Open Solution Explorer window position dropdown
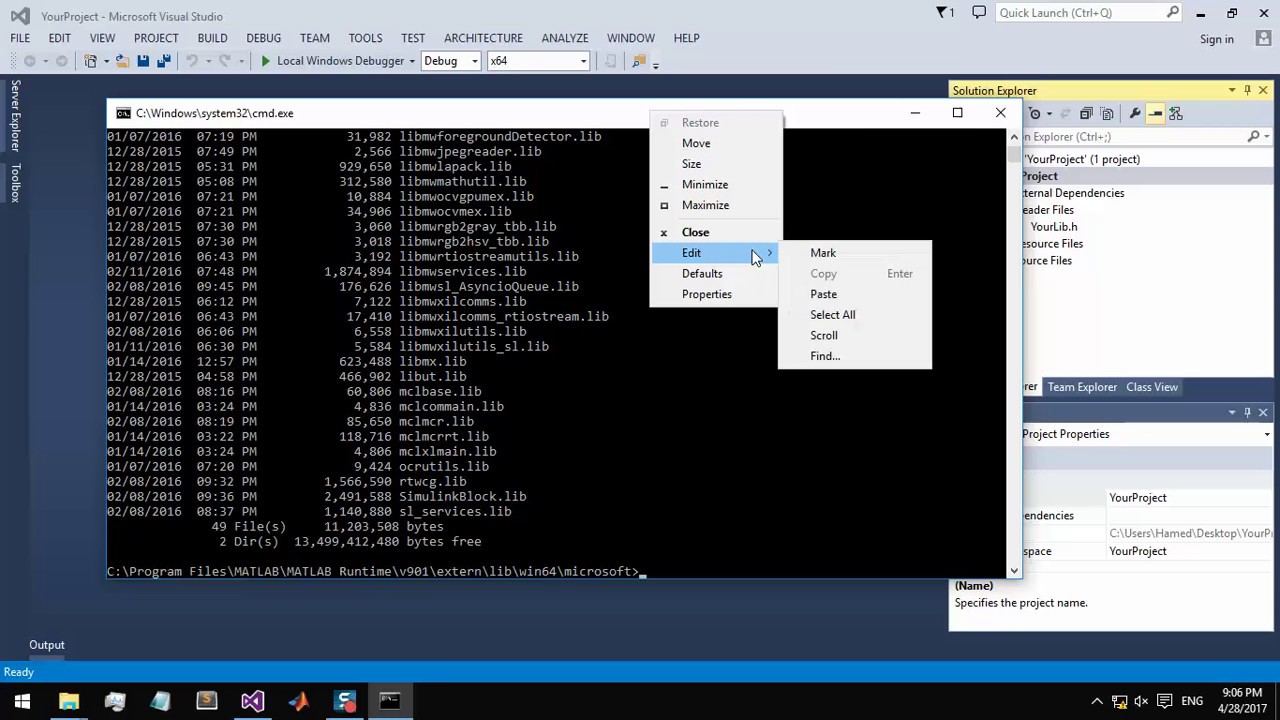 click(1232, 91)
